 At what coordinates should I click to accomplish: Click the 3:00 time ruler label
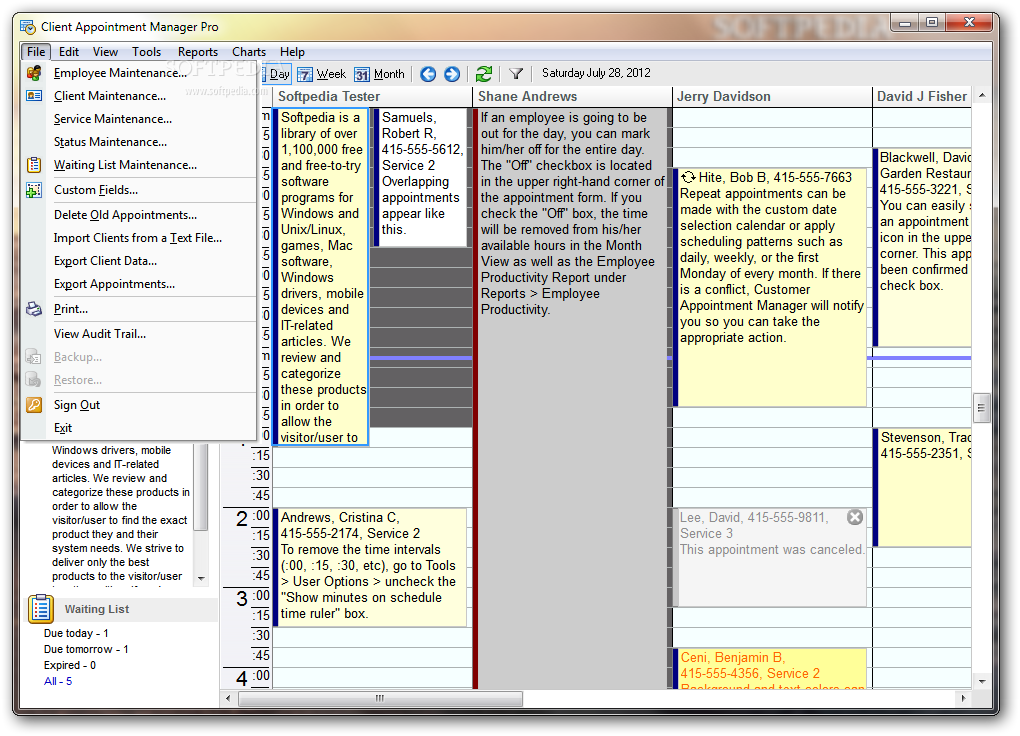253,597
